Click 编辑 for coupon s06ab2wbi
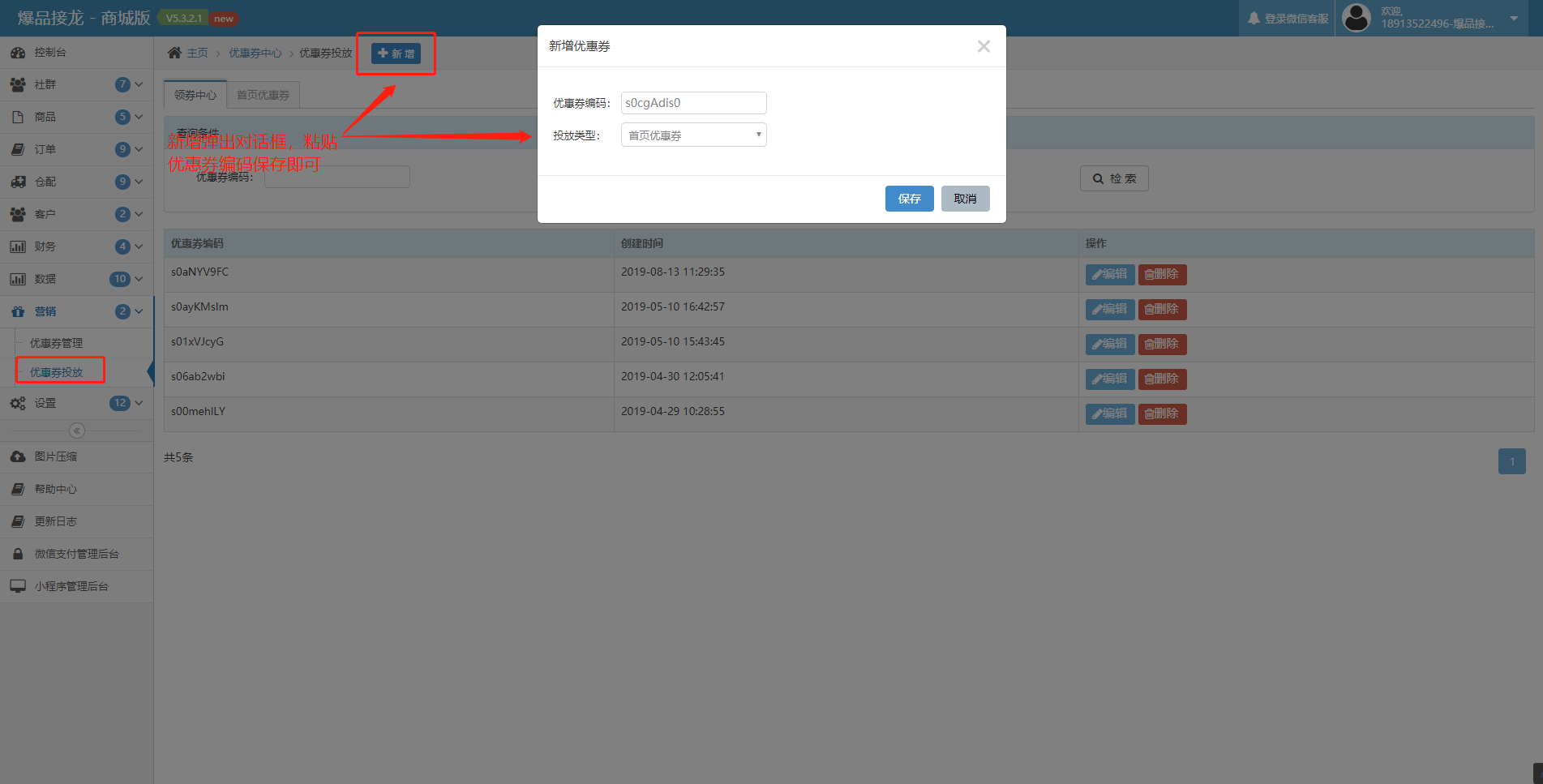1543x784 pixels. 1110,379
